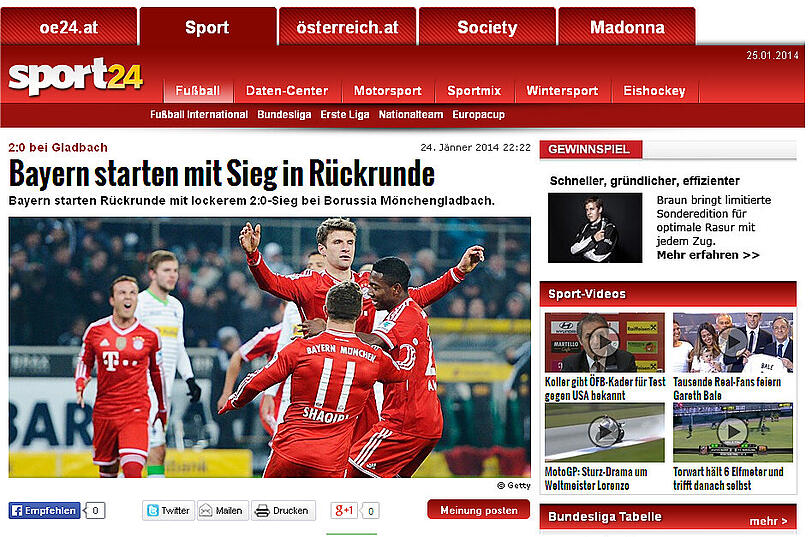The image size is (812, 537).
Task: Click the 2:0 bei Gladbach kicker text
Action: 58,148
